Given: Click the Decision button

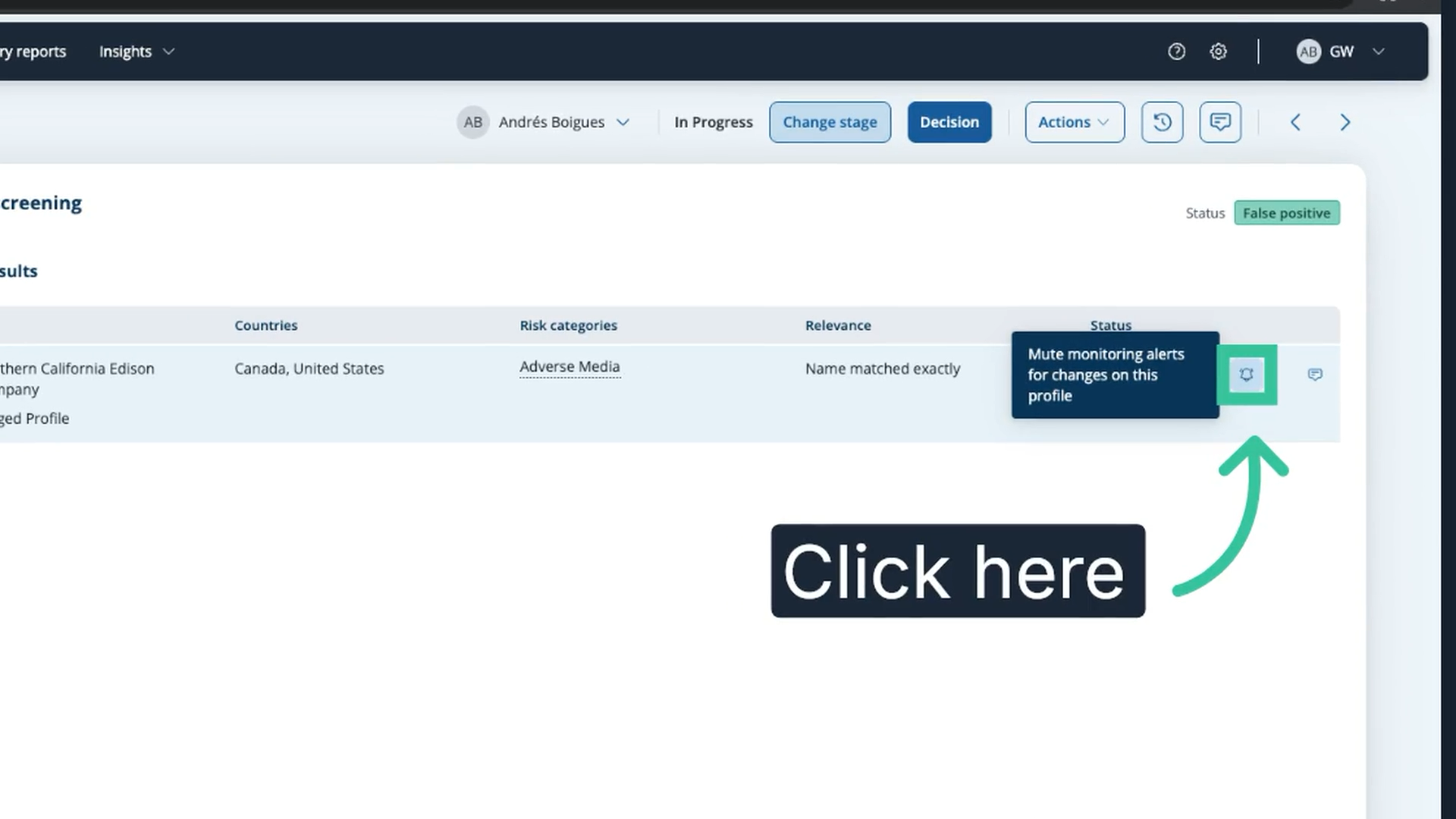Looking at the screenshot, I should tap(949, 122).
